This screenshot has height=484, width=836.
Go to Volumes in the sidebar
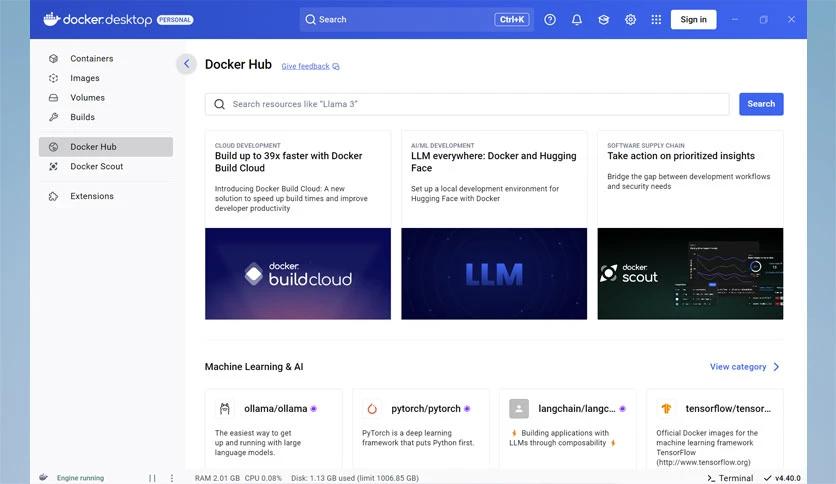(106, 98)
